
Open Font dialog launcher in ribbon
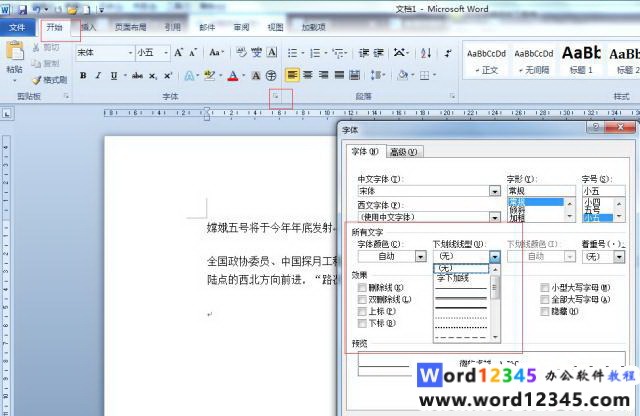[274, 96]
